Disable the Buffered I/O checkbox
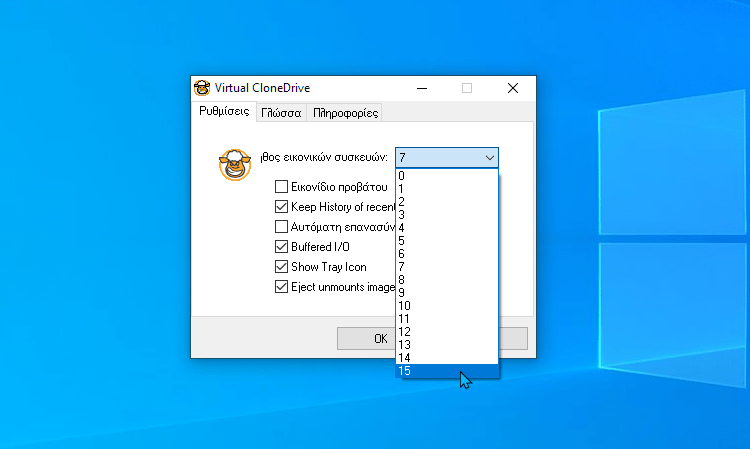The height and width of the screenshot is (449, 750). [281, 247]
